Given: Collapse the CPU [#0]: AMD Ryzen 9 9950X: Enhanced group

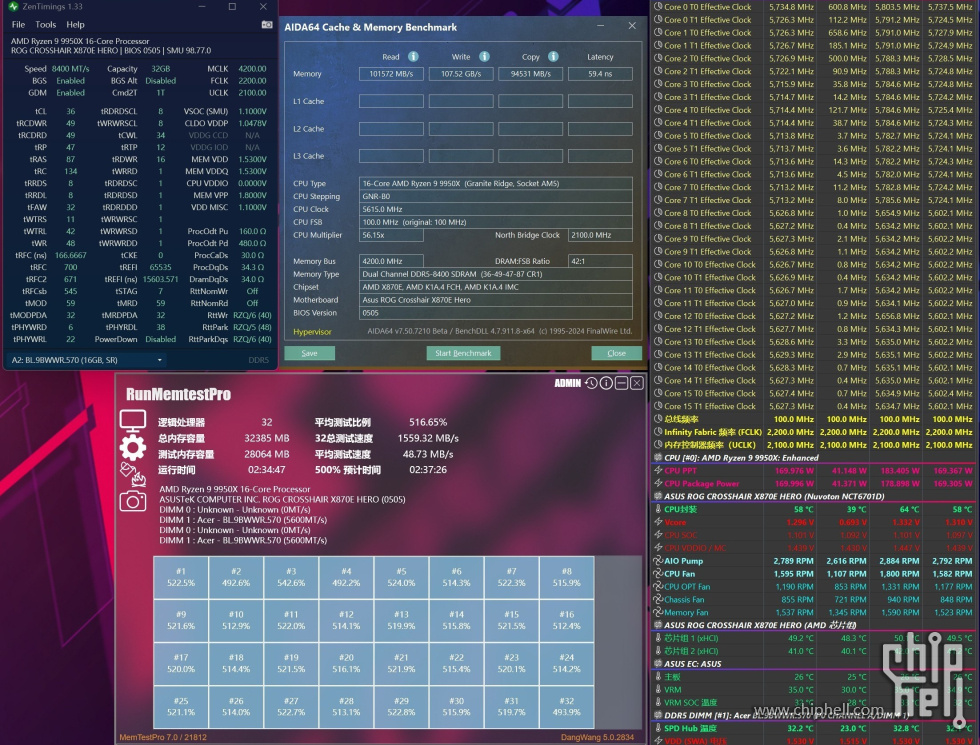Looking at the screenshot, I should [x=658, y=458].
